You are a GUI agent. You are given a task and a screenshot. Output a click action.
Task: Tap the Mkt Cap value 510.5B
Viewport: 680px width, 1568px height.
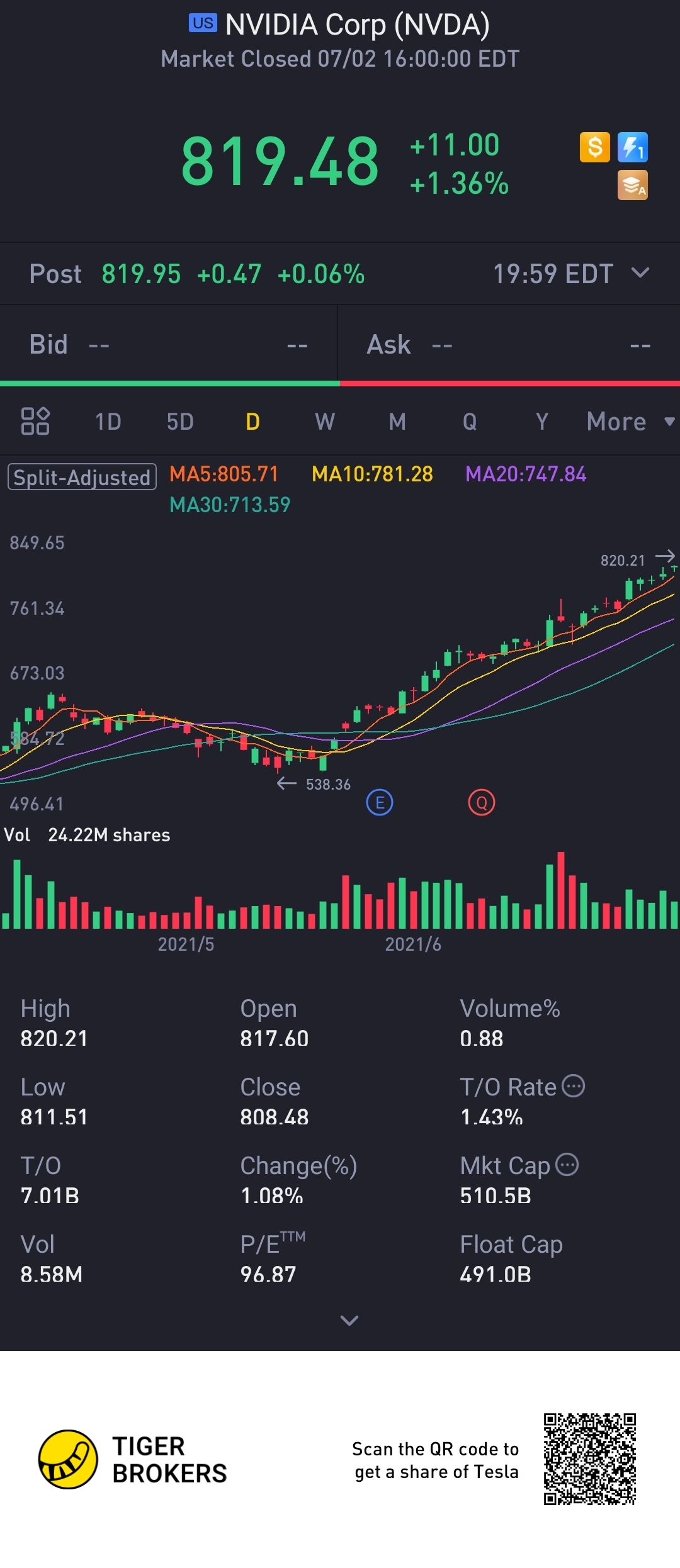pyautogui.click(x=496, y=1196)
